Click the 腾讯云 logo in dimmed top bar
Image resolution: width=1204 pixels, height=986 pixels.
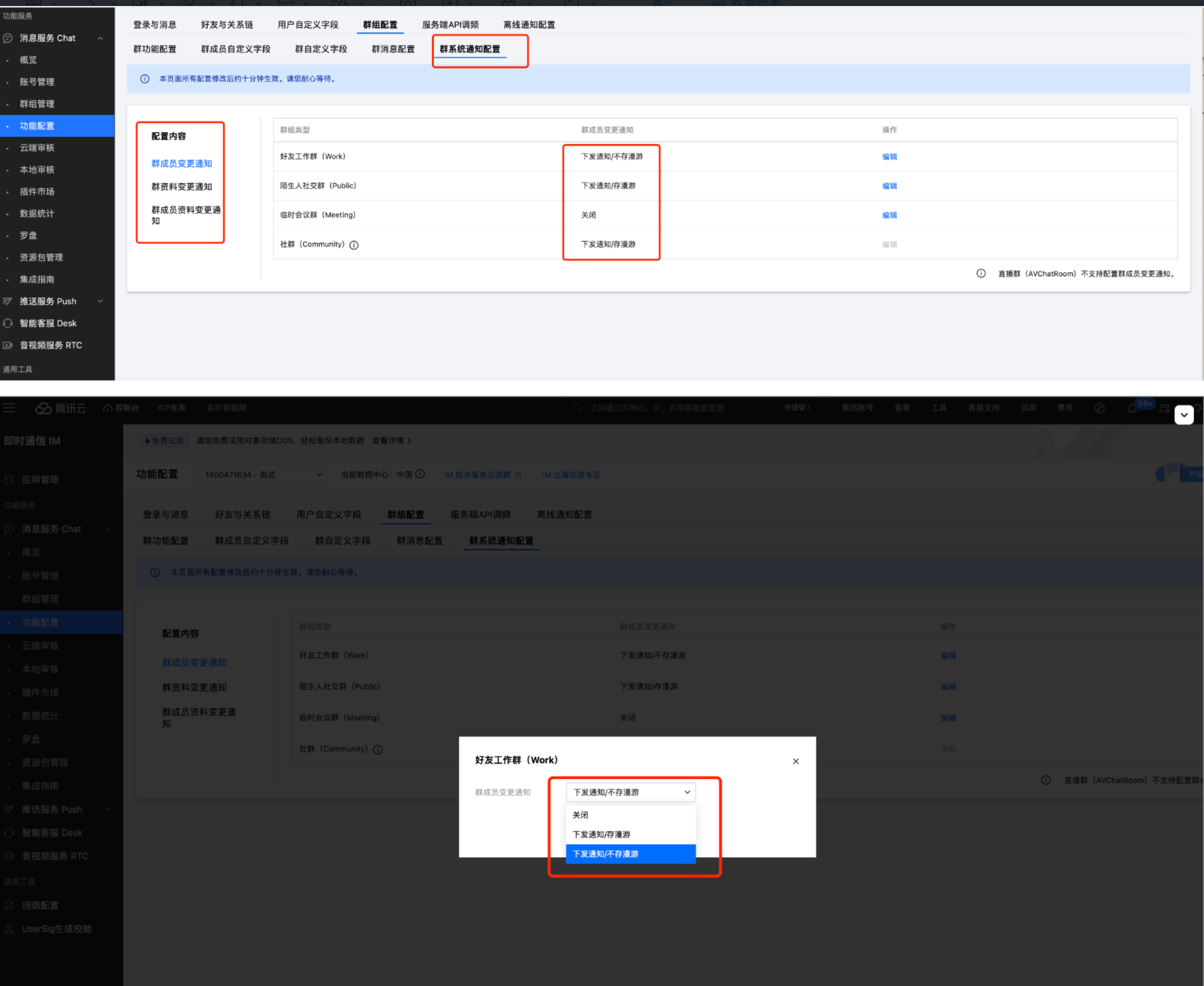(x=60, y=408)
